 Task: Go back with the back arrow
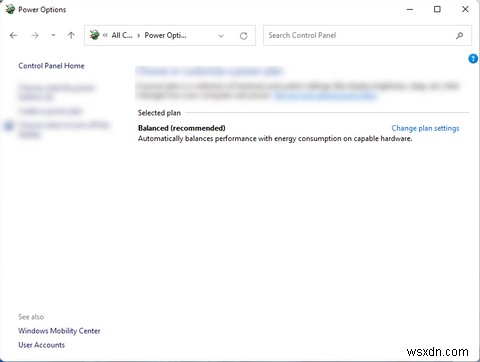[x=13, y=35]
